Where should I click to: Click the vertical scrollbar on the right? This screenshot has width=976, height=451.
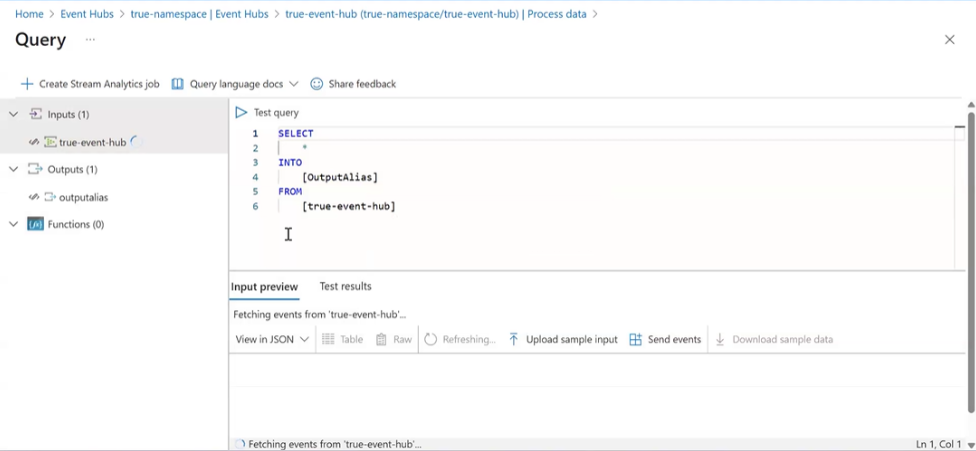970,260
